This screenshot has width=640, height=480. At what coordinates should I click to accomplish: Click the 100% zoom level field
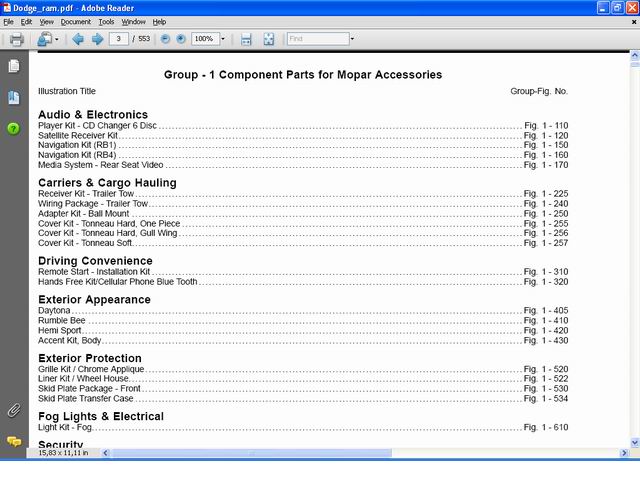205,39
